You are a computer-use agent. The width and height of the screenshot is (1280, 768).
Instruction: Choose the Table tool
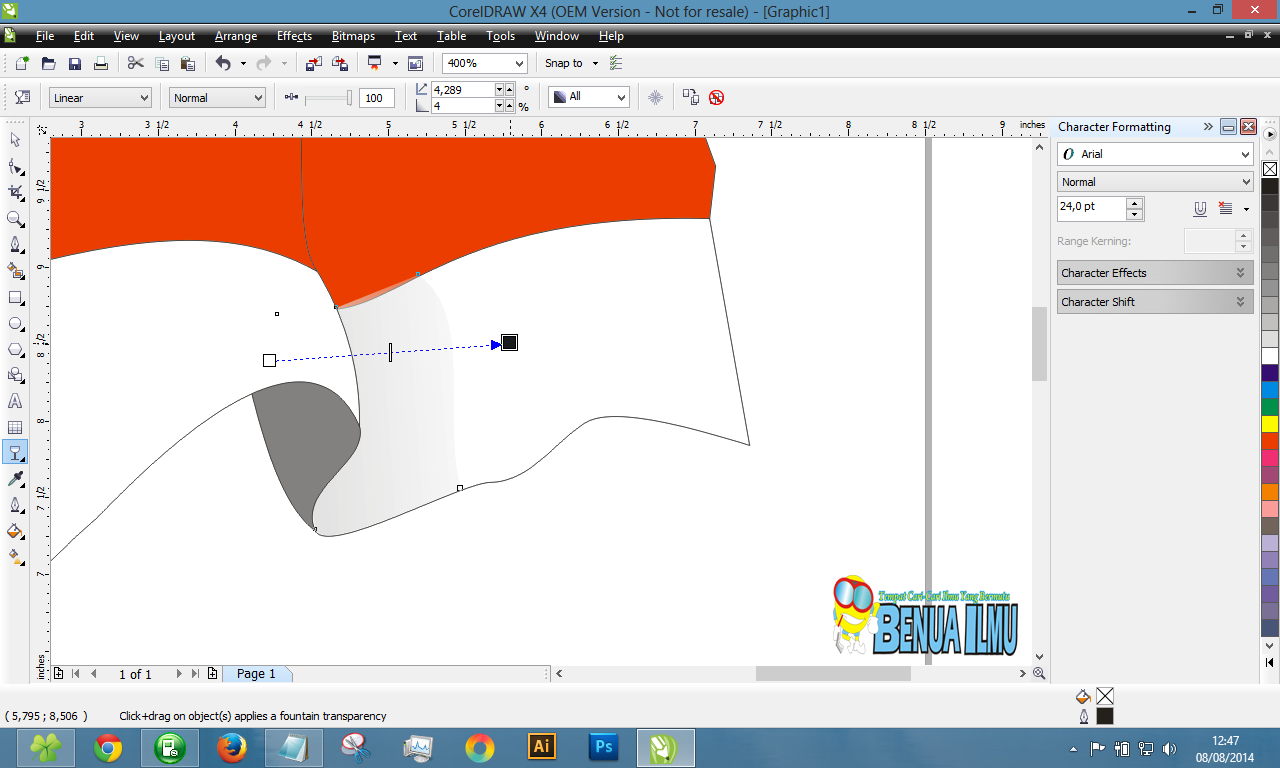15,428
